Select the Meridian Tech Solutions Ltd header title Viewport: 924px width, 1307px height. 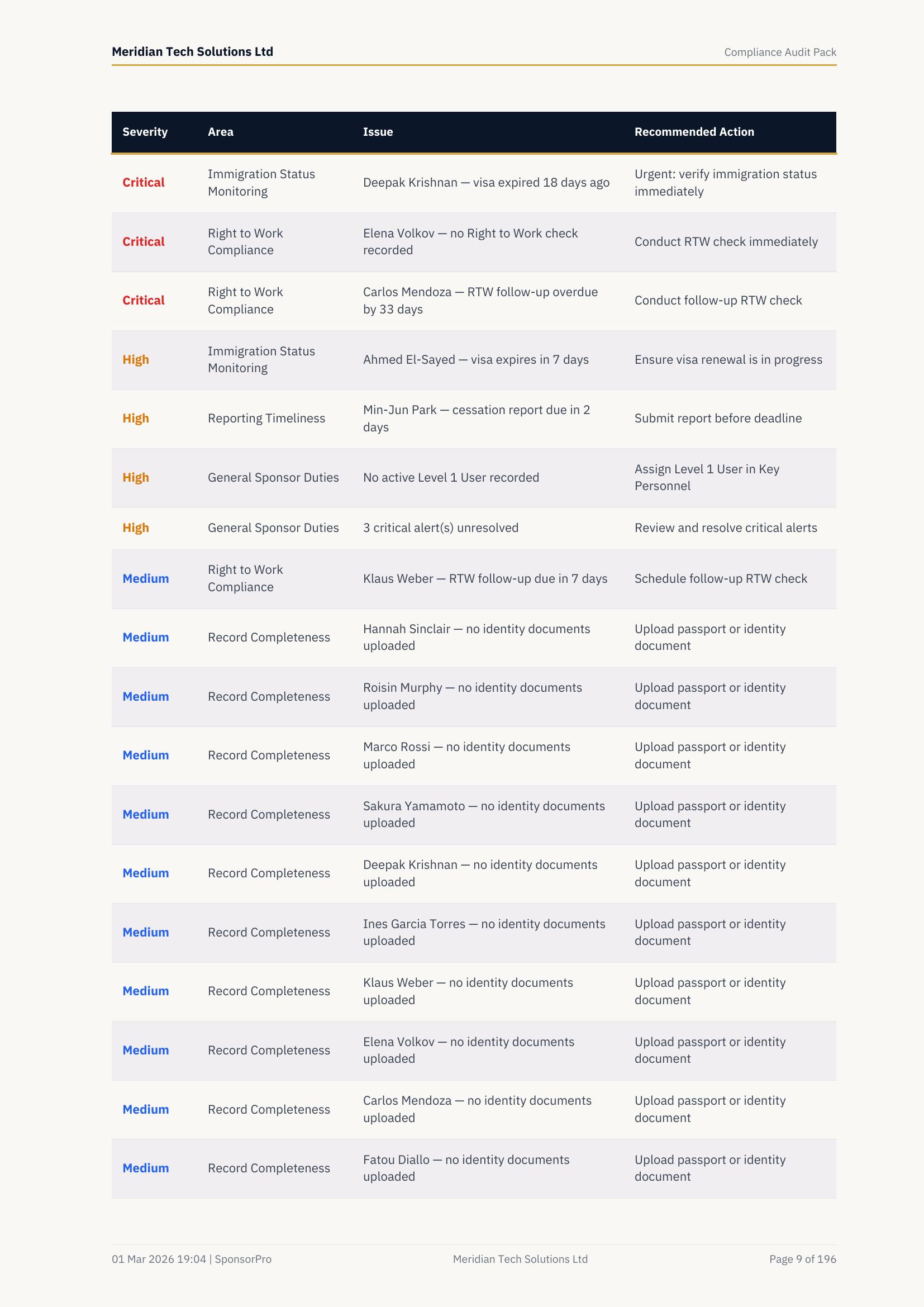point(192,52)
